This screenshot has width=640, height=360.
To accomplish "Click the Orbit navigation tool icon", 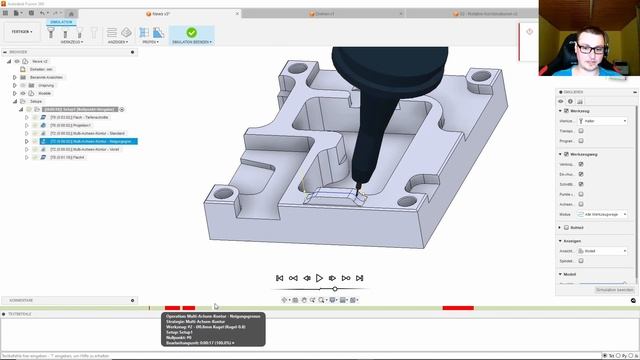I will [x=284, y=300].
